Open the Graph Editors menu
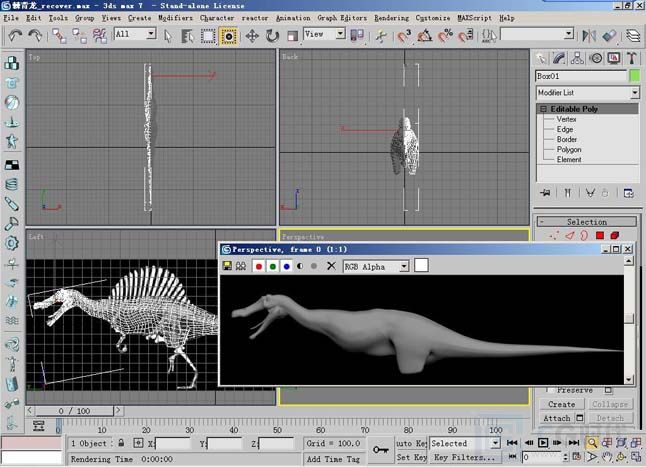The width and height of the screenshot is (646, 467). coord(342,18)
